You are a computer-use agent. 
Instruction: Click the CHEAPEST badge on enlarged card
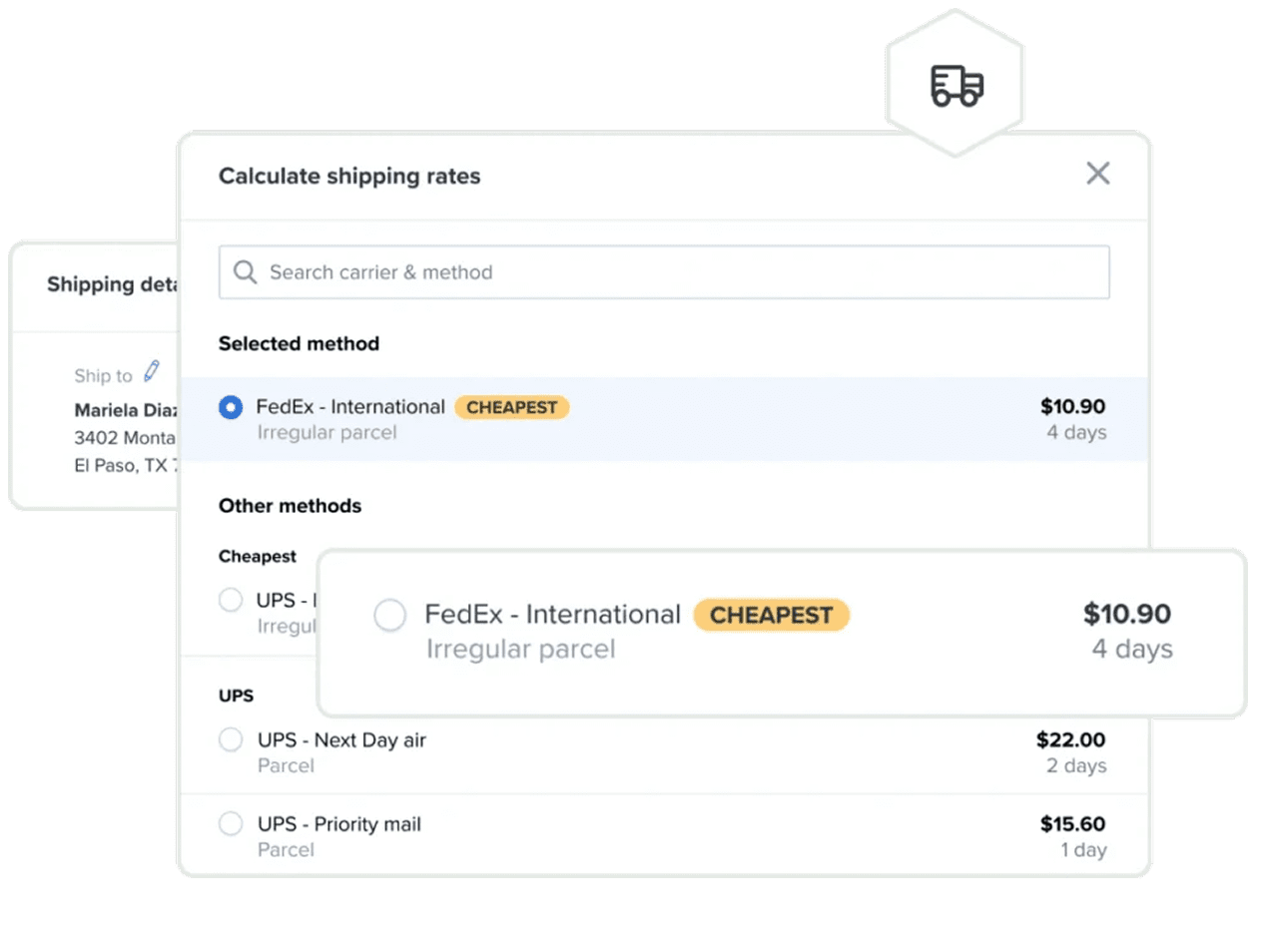click(x=771, y=615)
